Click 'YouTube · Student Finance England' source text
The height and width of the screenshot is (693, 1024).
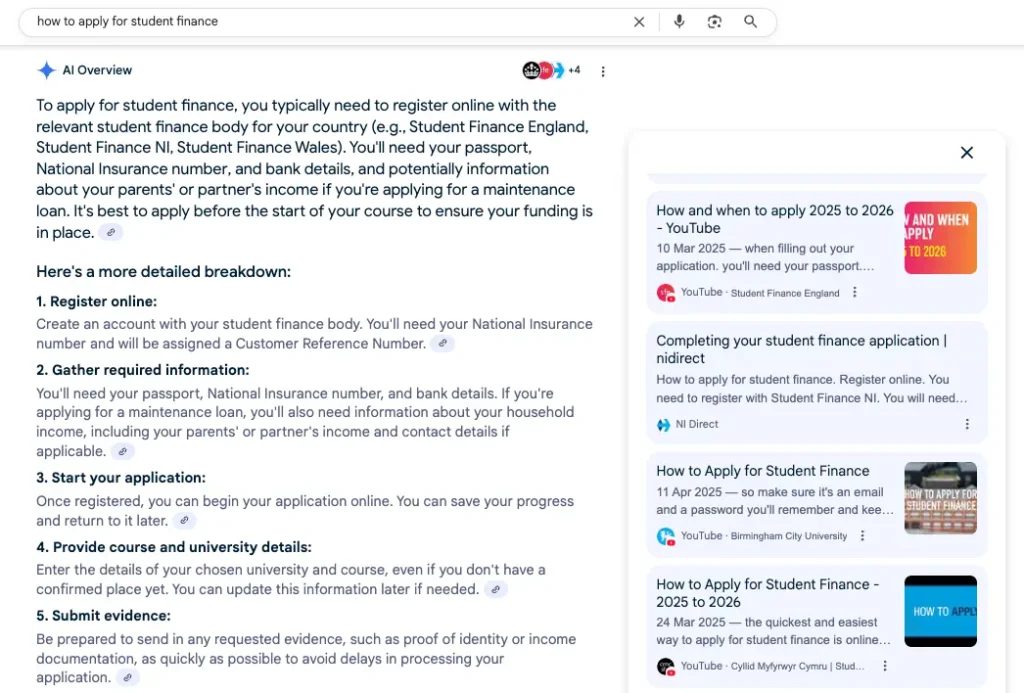(760, 293)
